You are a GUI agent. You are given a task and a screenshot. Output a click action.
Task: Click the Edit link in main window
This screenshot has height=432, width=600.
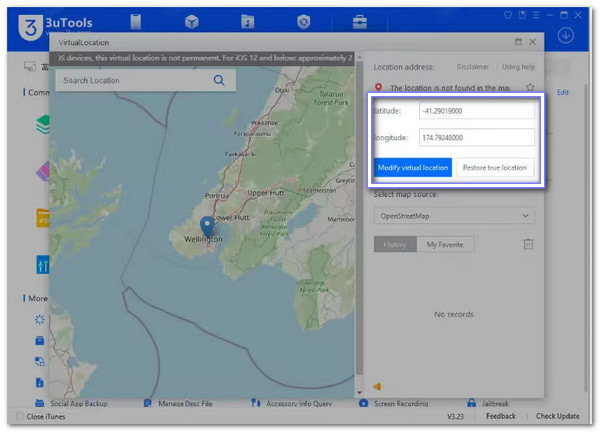(562, 92)
